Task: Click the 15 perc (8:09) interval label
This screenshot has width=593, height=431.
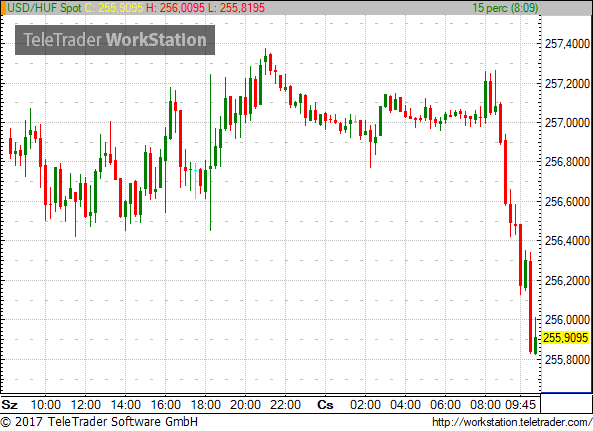Action: 505,8
